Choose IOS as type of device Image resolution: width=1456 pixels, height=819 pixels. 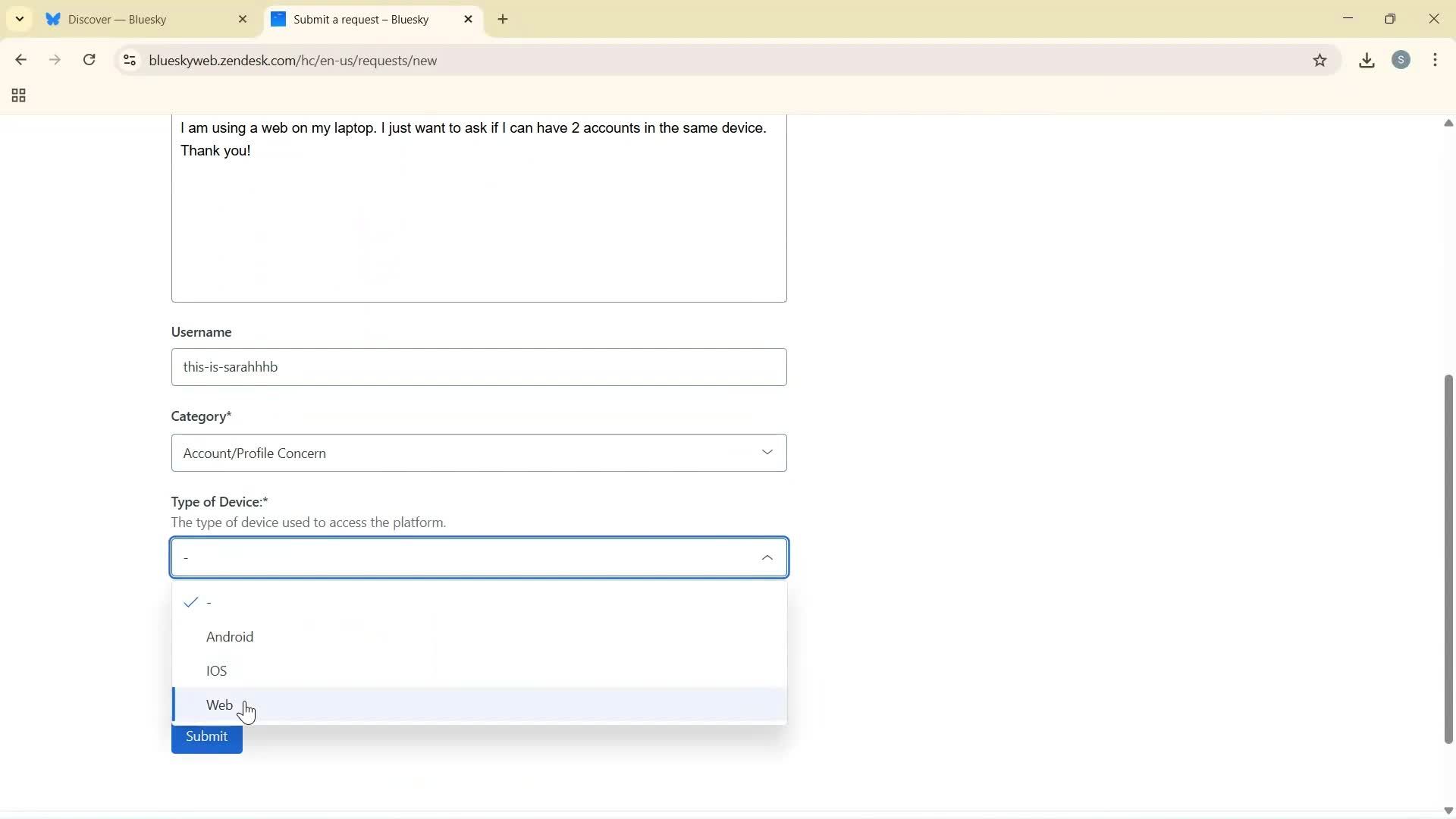pyautogui.click(x=215, y=670)
